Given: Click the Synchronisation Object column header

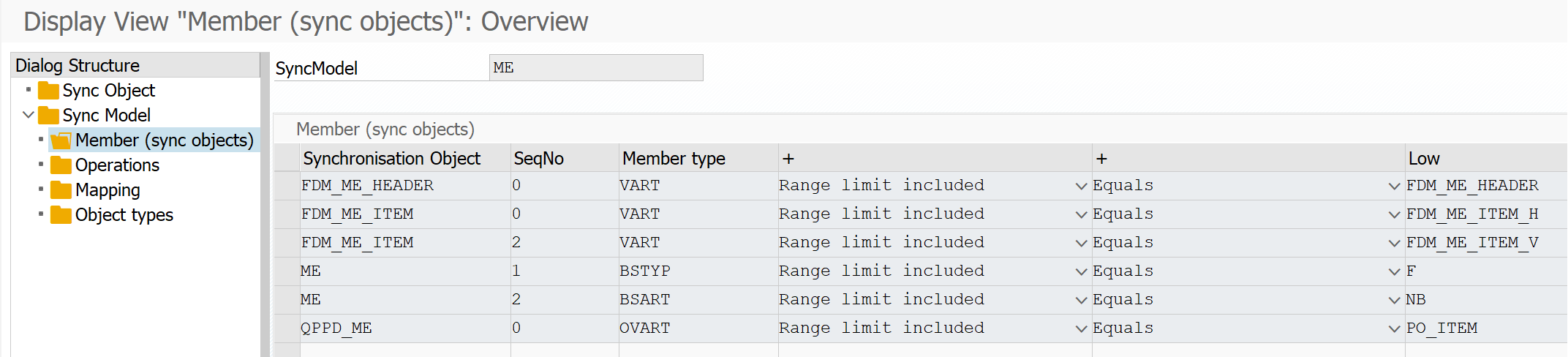Looking at the screenshot, I should pos(391,159).
